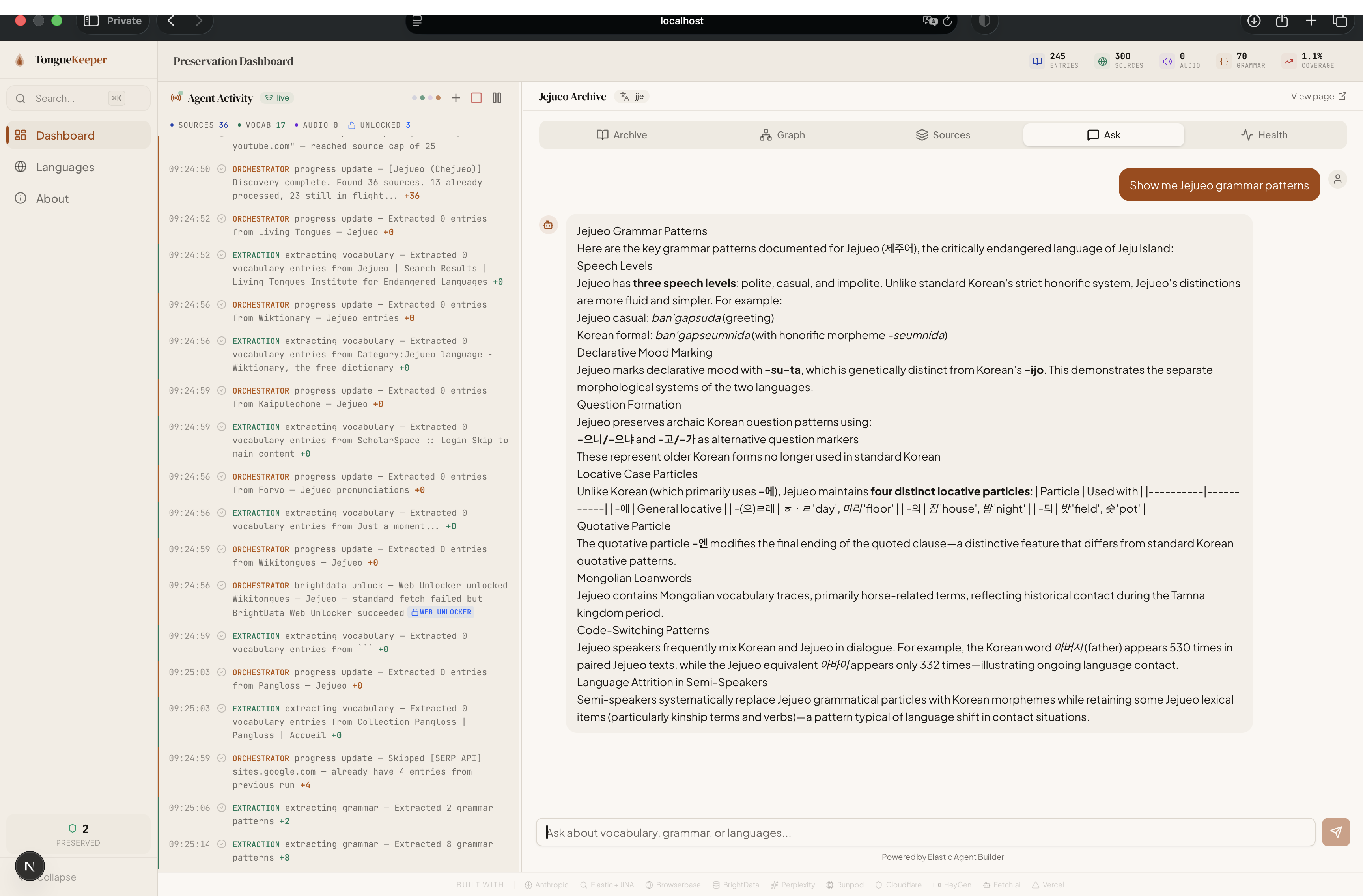
Task: Open the About info sidebar item
Action: [52, 198]
